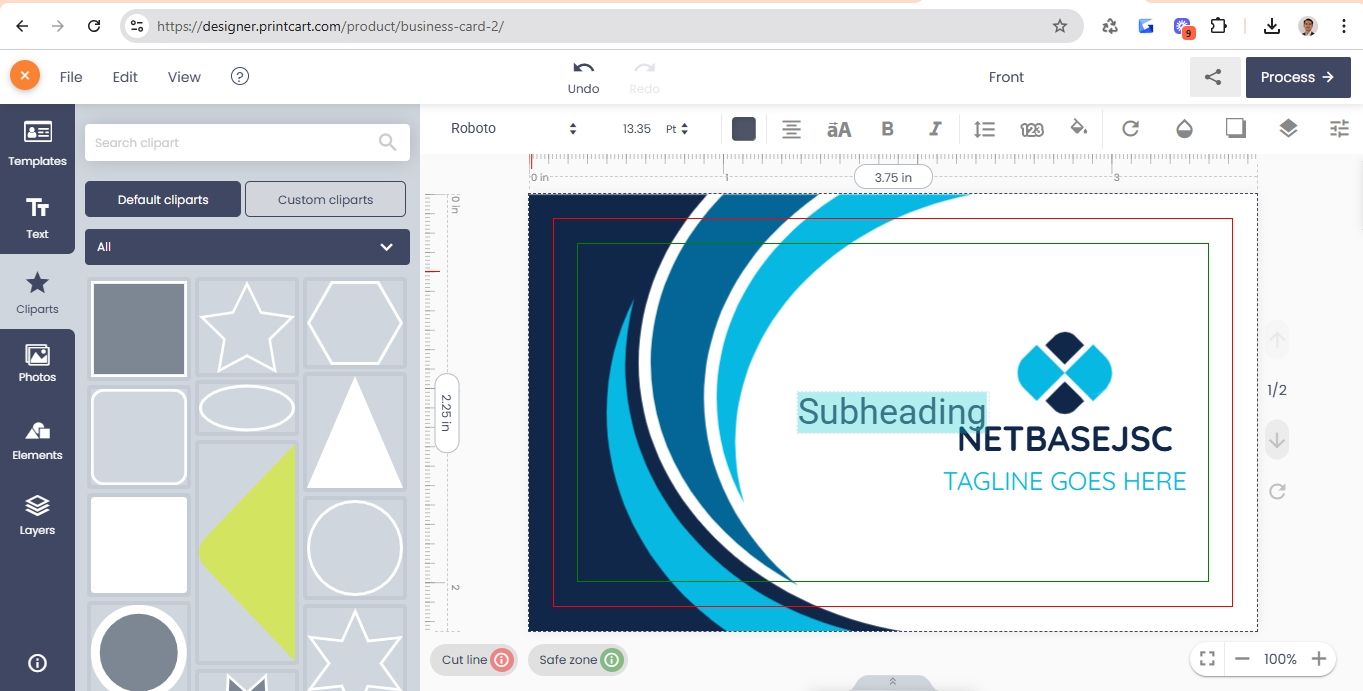1363x691 pixels.
Task: Click the opacity droplet icon
Action: coord(1184,129)
